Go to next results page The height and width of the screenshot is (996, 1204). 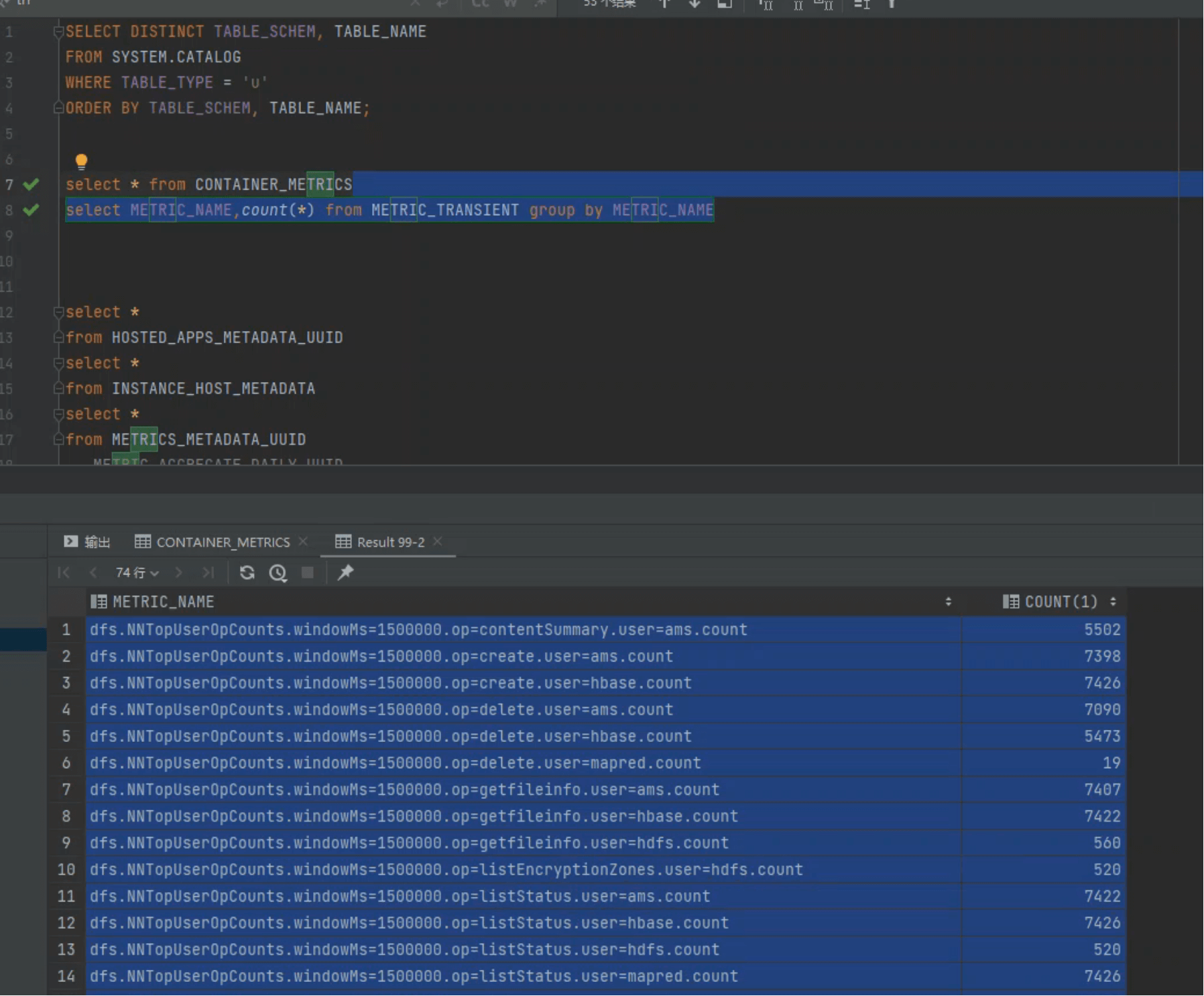tap(178, 572)
